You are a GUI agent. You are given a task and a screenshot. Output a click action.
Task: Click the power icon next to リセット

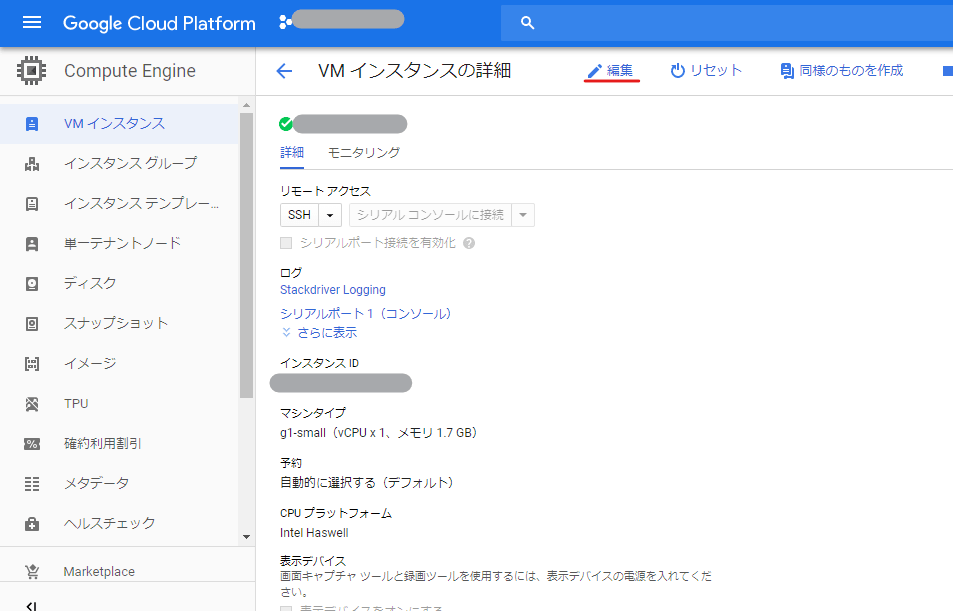point(677,71)
